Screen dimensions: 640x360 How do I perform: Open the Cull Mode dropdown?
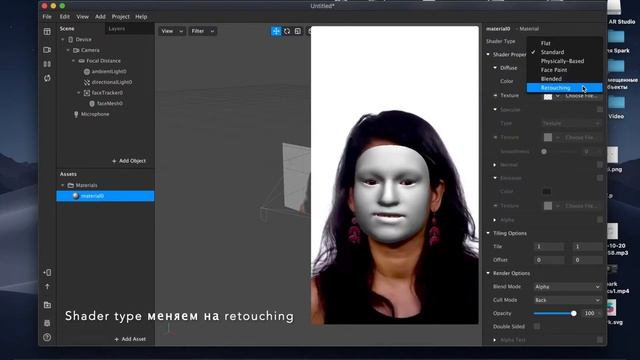point(567,300)
